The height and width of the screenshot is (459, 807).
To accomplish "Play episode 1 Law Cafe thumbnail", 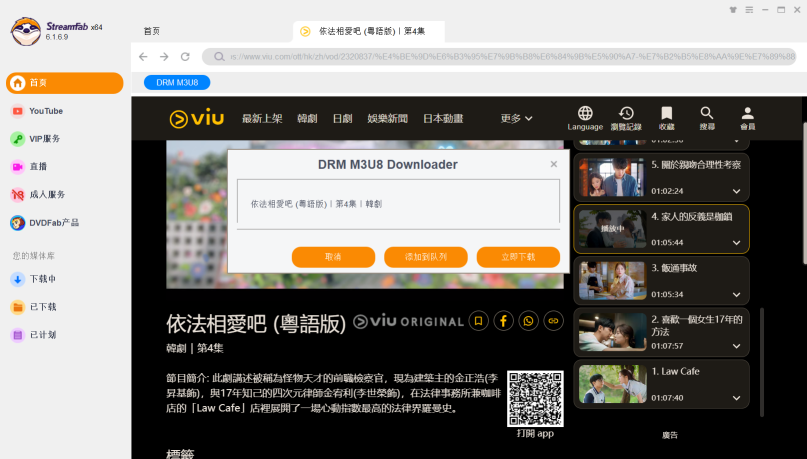I will (612, 384).
